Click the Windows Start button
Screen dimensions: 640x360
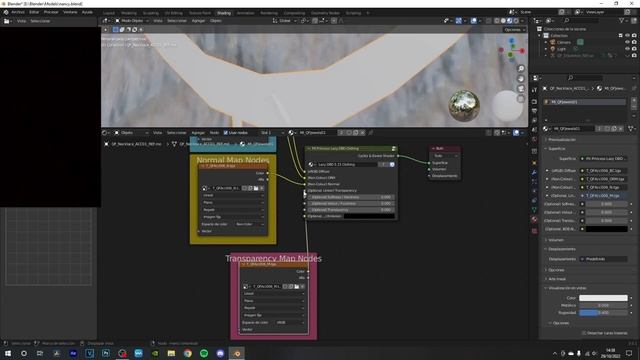point(8,353)
